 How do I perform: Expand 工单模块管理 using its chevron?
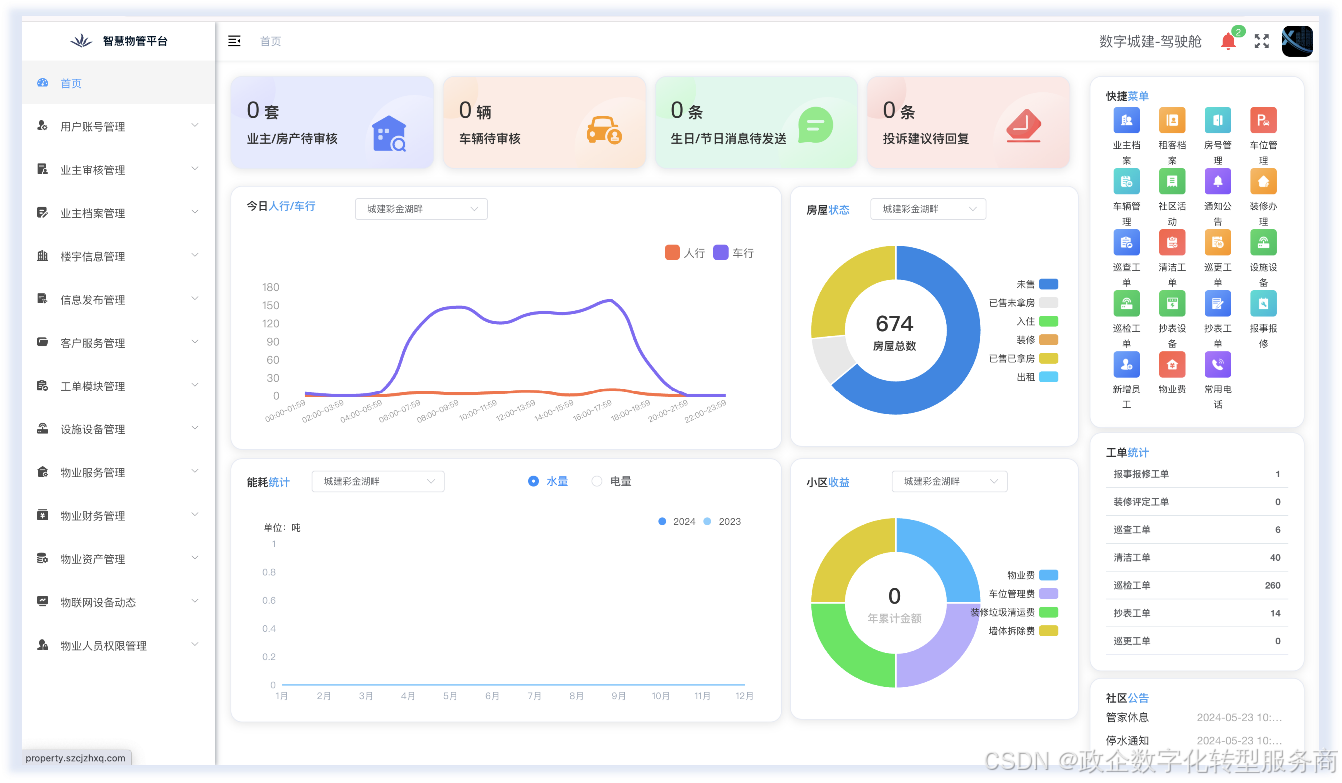195,385
